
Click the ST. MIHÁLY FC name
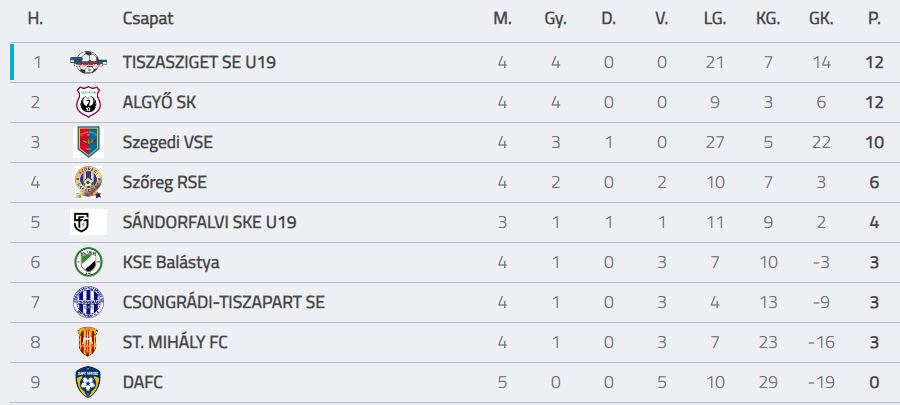coord(175,342)
